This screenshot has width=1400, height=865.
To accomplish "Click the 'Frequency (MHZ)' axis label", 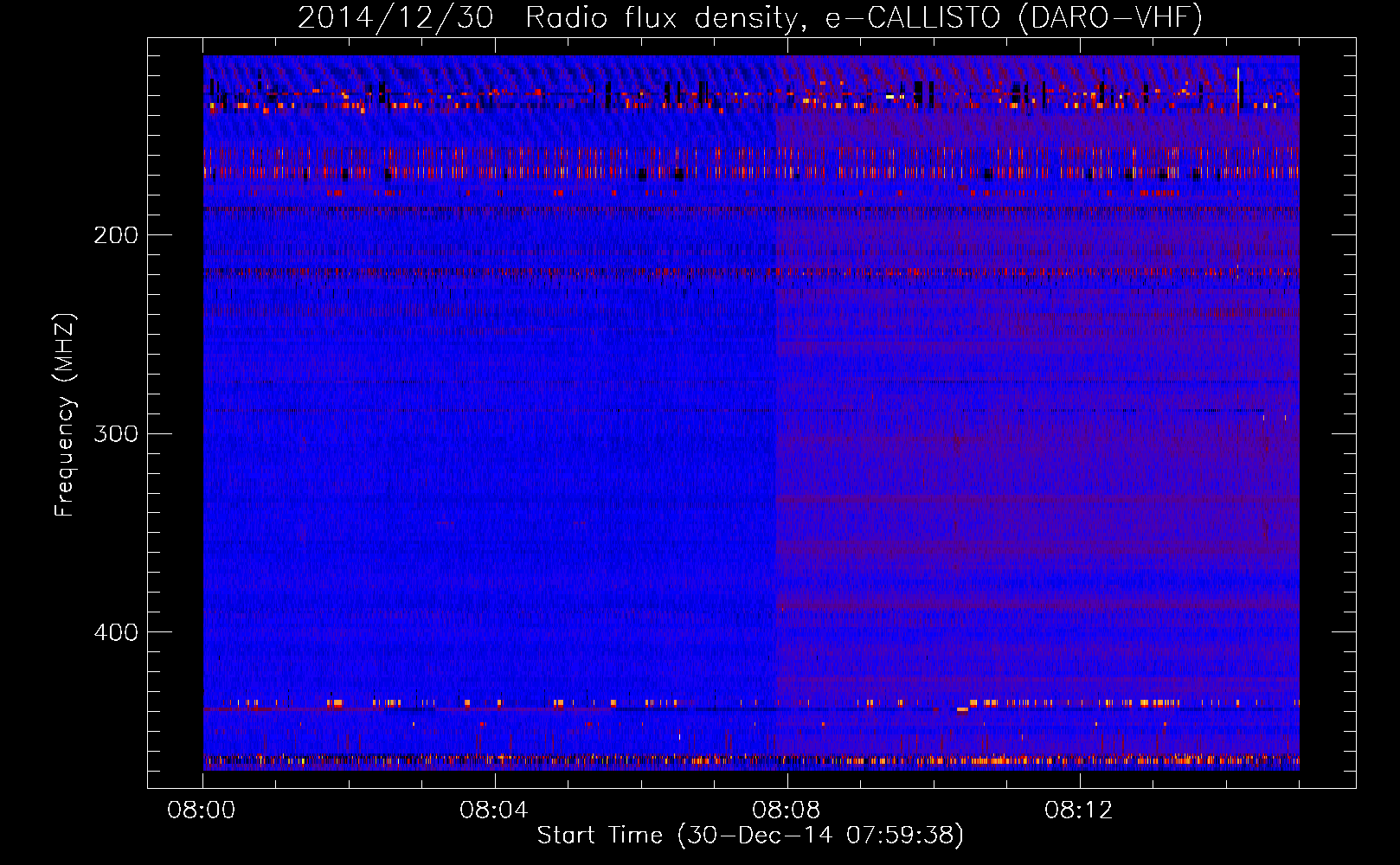I will pyautogui.click(x=65, y=415).
